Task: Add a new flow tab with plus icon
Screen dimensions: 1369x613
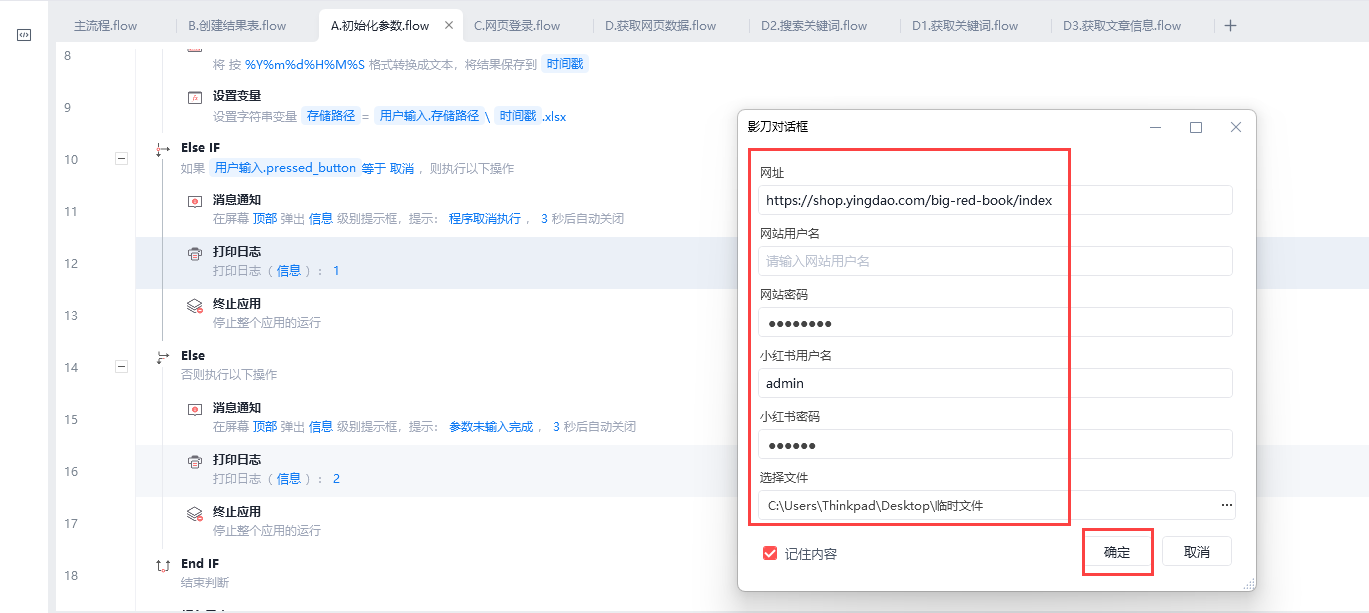Action: click(1230, 26)
